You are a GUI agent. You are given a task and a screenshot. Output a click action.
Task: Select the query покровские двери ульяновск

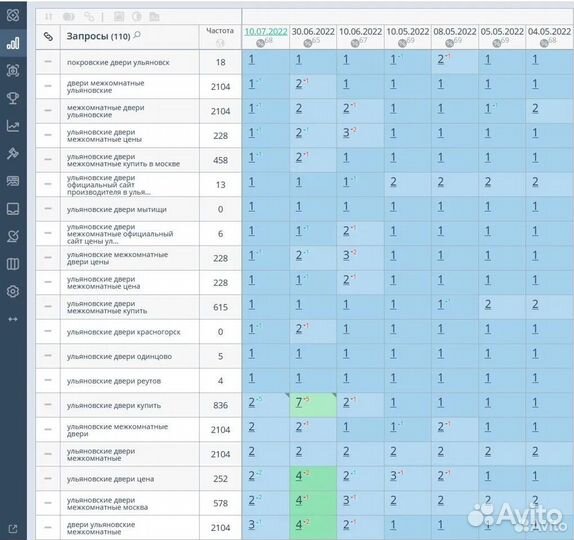[x=118, y=63]
